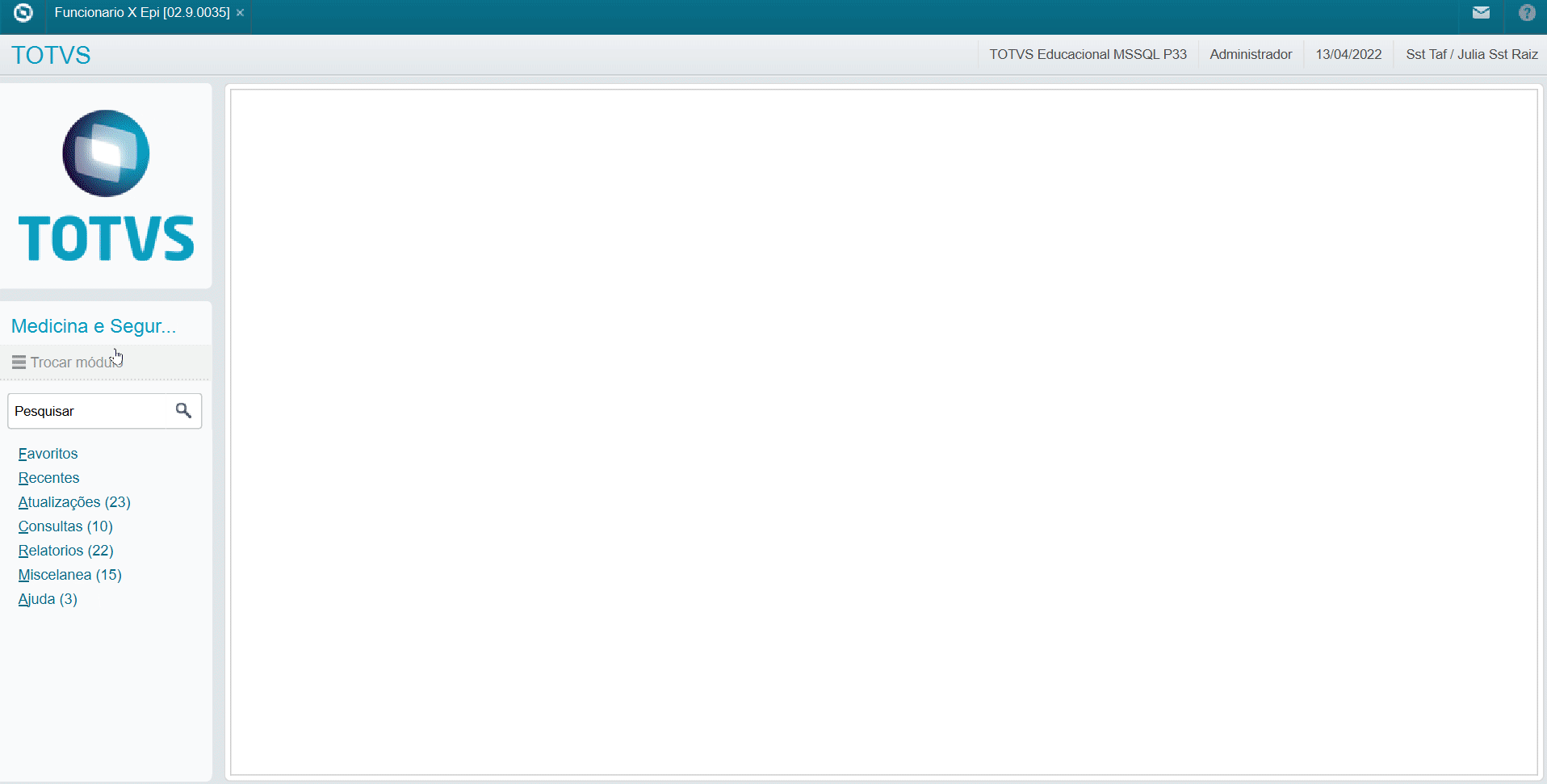
Task: Click the large TOTVS logo image in sidebar
Action: pyautogui.click(x=106, y=186)
